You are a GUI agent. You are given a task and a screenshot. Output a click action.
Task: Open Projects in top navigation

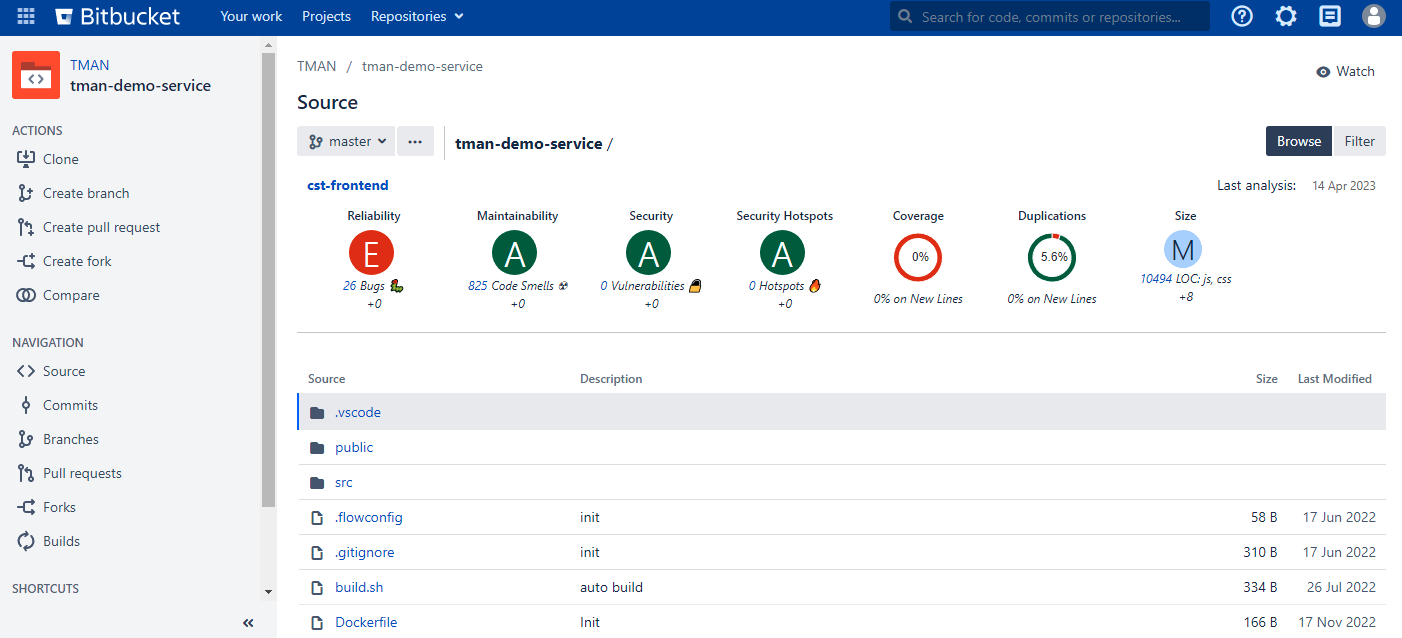[326, 16]
